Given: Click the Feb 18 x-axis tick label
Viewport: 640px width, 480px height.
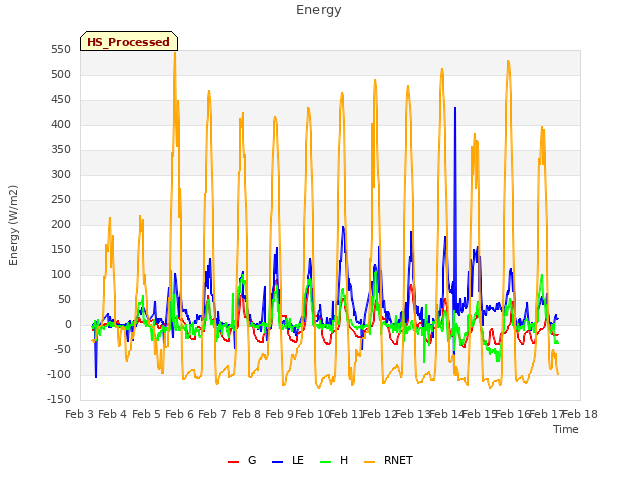Looking at the screenshot, I should point(580,415).
